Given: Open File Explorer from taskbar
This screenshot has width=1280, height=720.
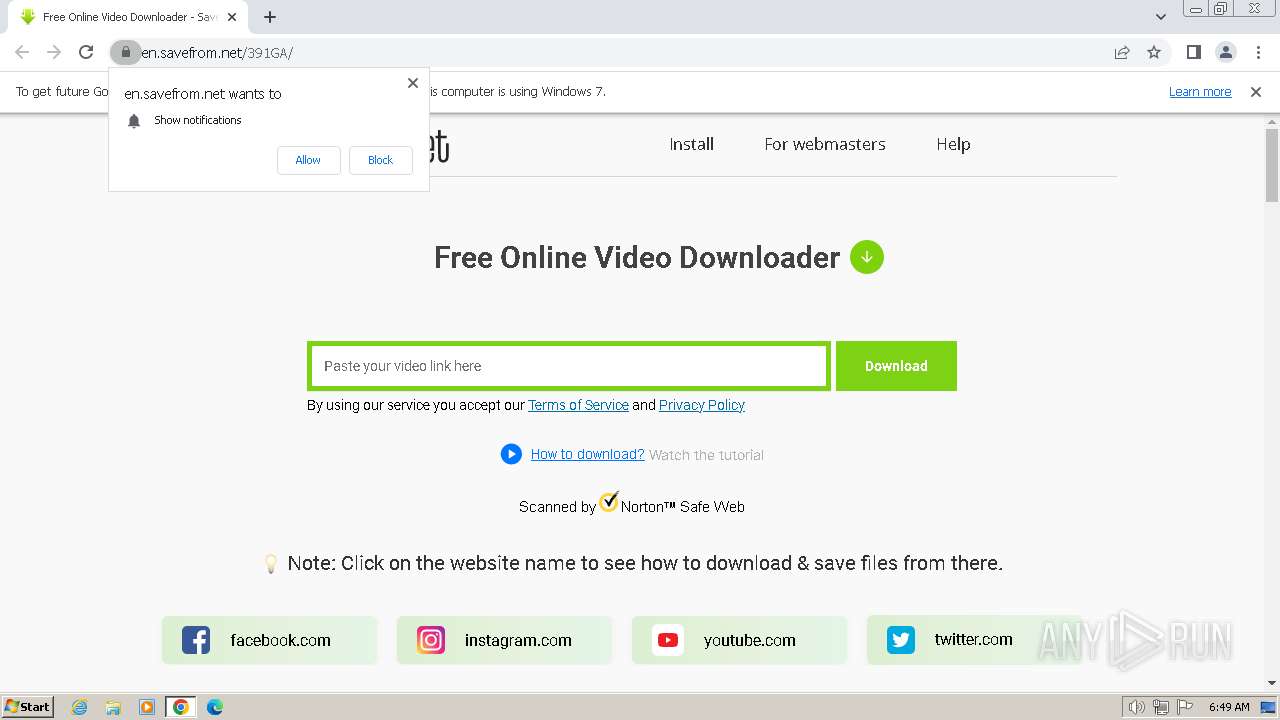Looking at the screenshot, I should click(113, 707).
